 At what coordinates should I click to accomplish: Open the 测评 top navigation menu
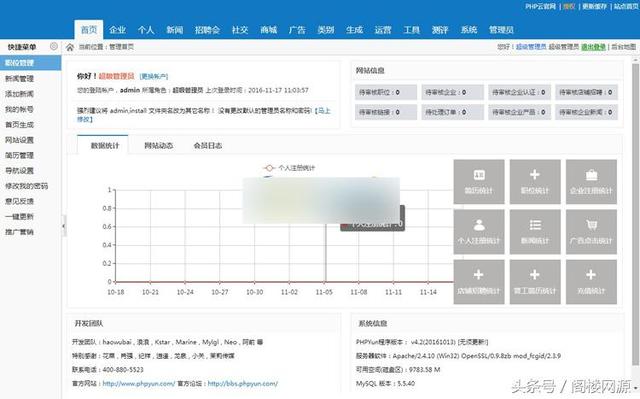click(440, 30)
